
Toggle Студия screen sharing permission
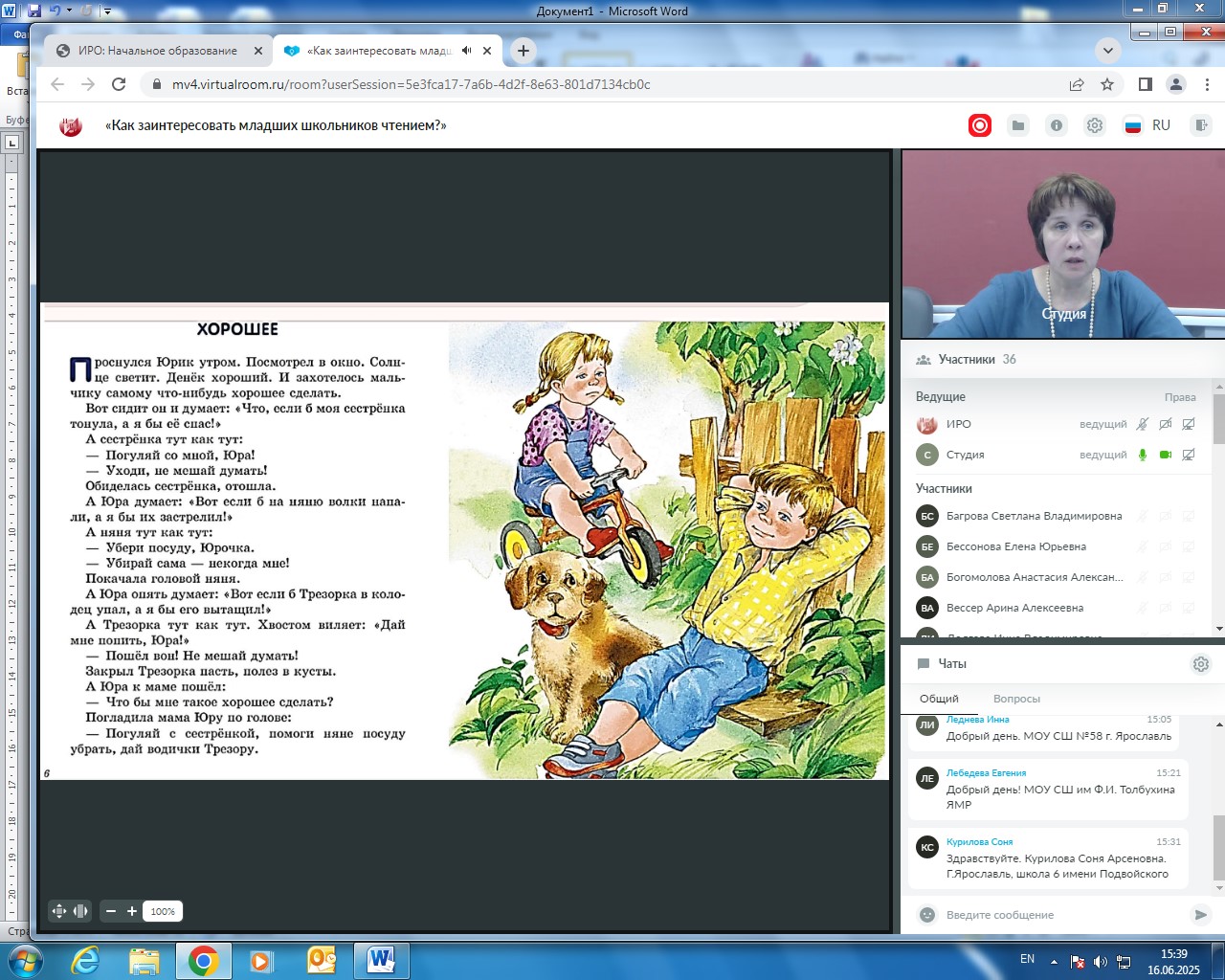pyautogui.click(x=1189, y=455)
